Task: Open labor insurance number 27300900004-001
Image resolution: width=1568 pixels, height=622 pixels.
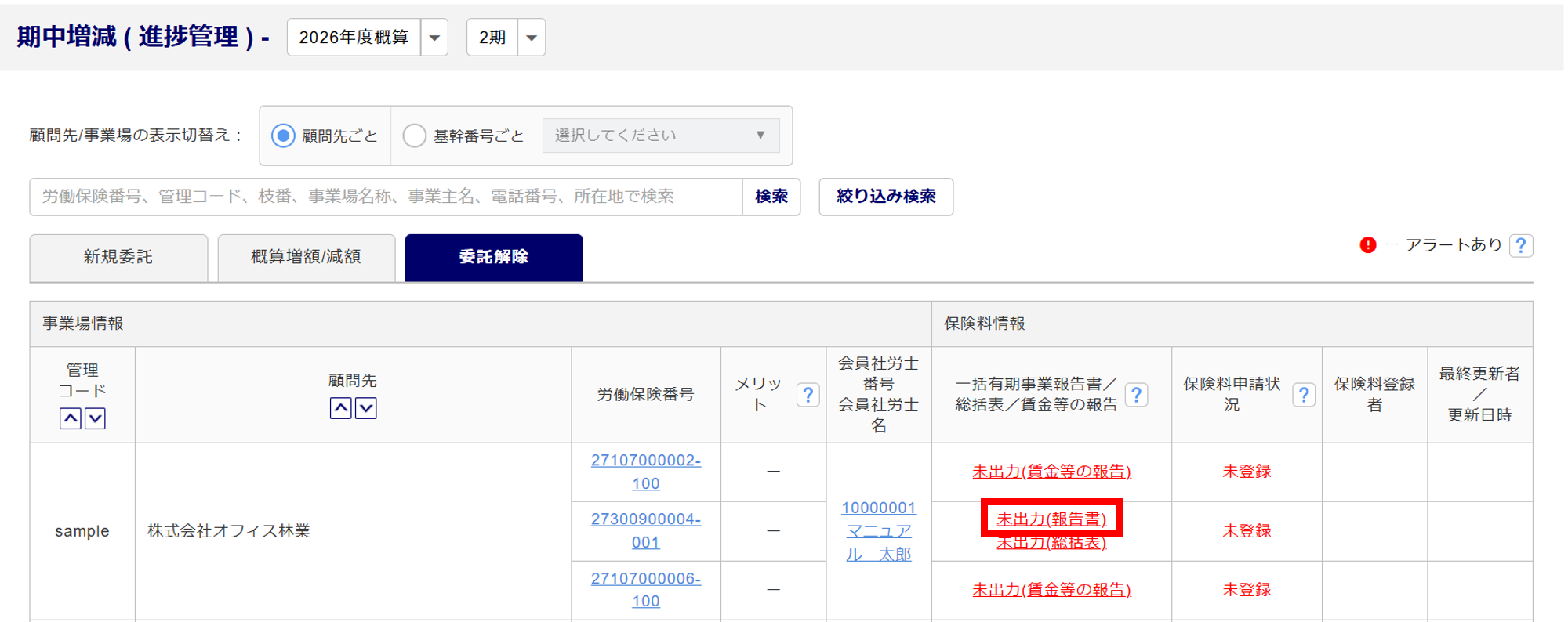Action: coord(646,530)
